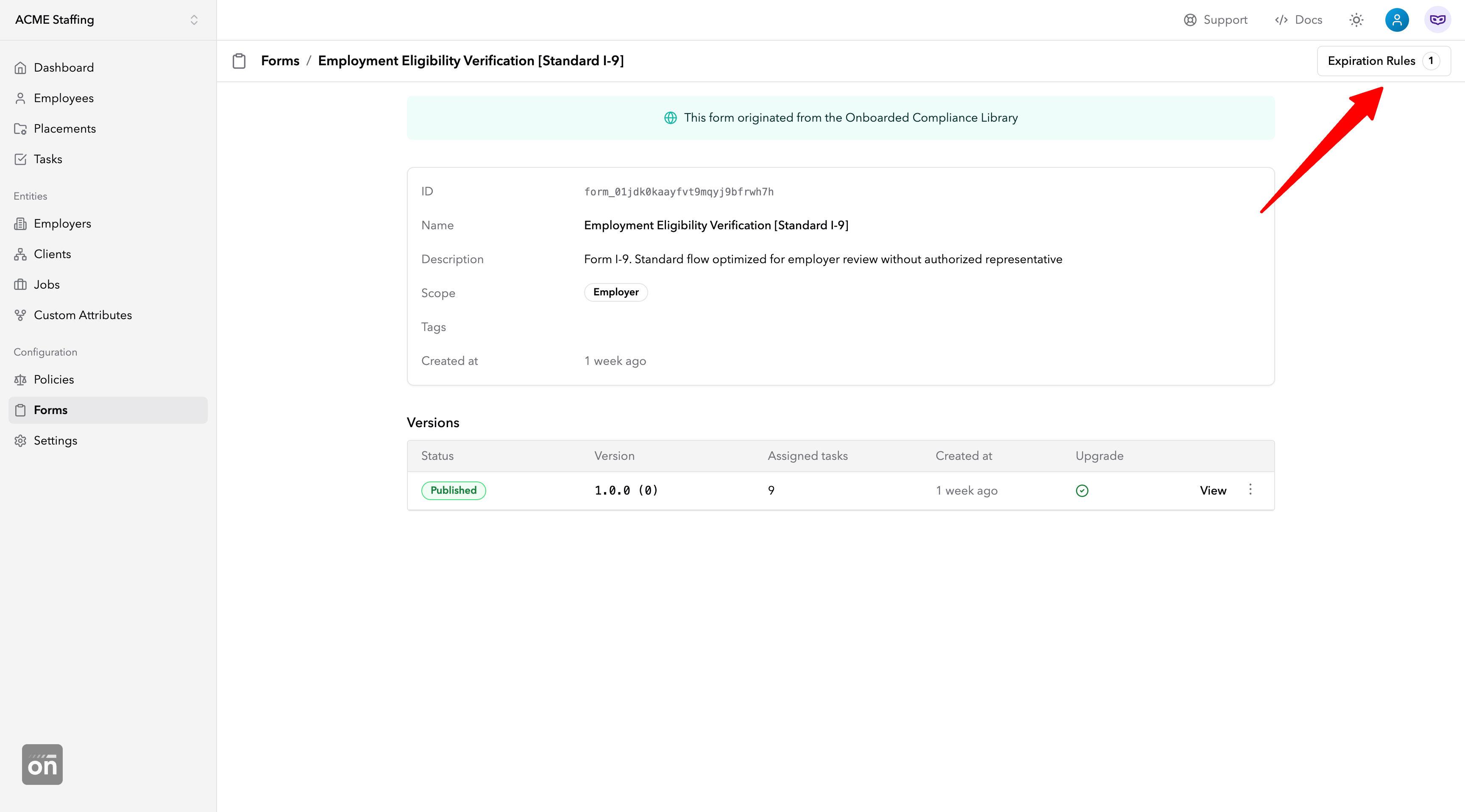The height and width of the screenshot is (812, 1465).
Task: Navigate to Placements section
Action: (x=65, y=128)
